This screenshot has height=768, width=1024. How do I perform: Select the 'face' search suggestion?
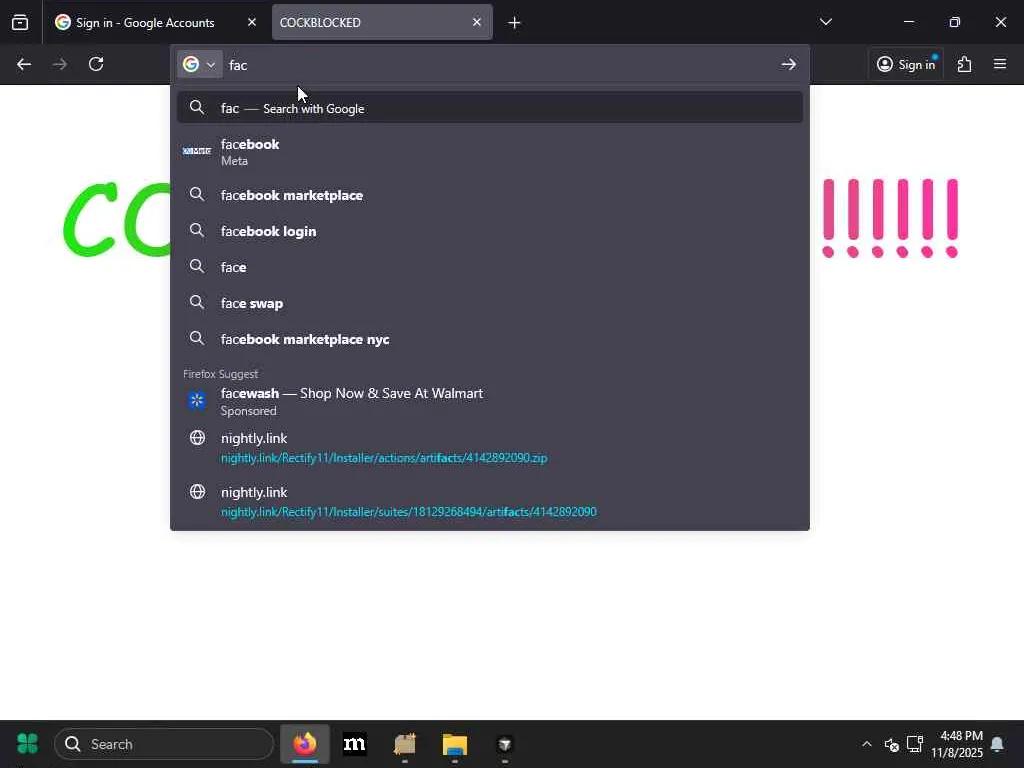click(490, 267)
